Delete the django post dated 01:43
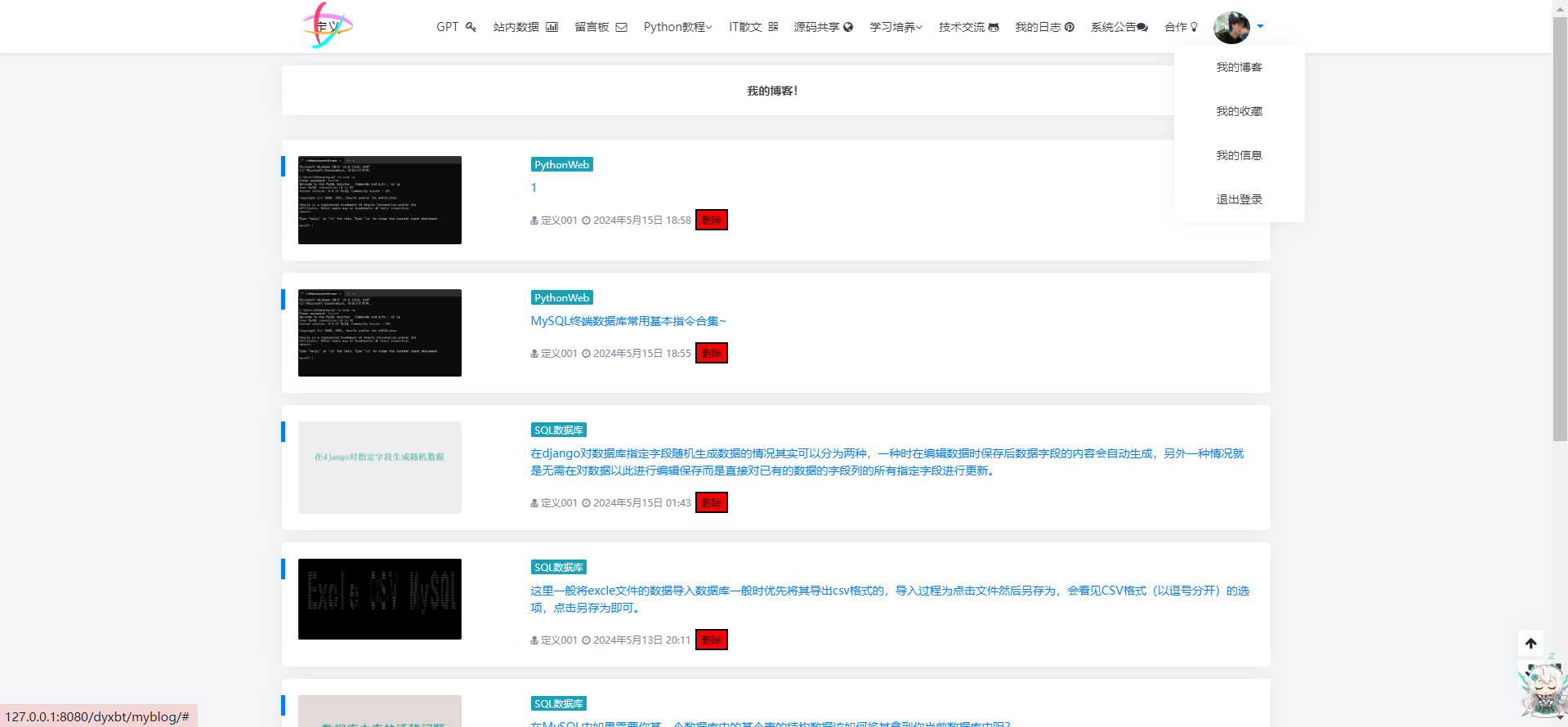The height and width of the screenshot is (727, 1568). pos(711,502)
